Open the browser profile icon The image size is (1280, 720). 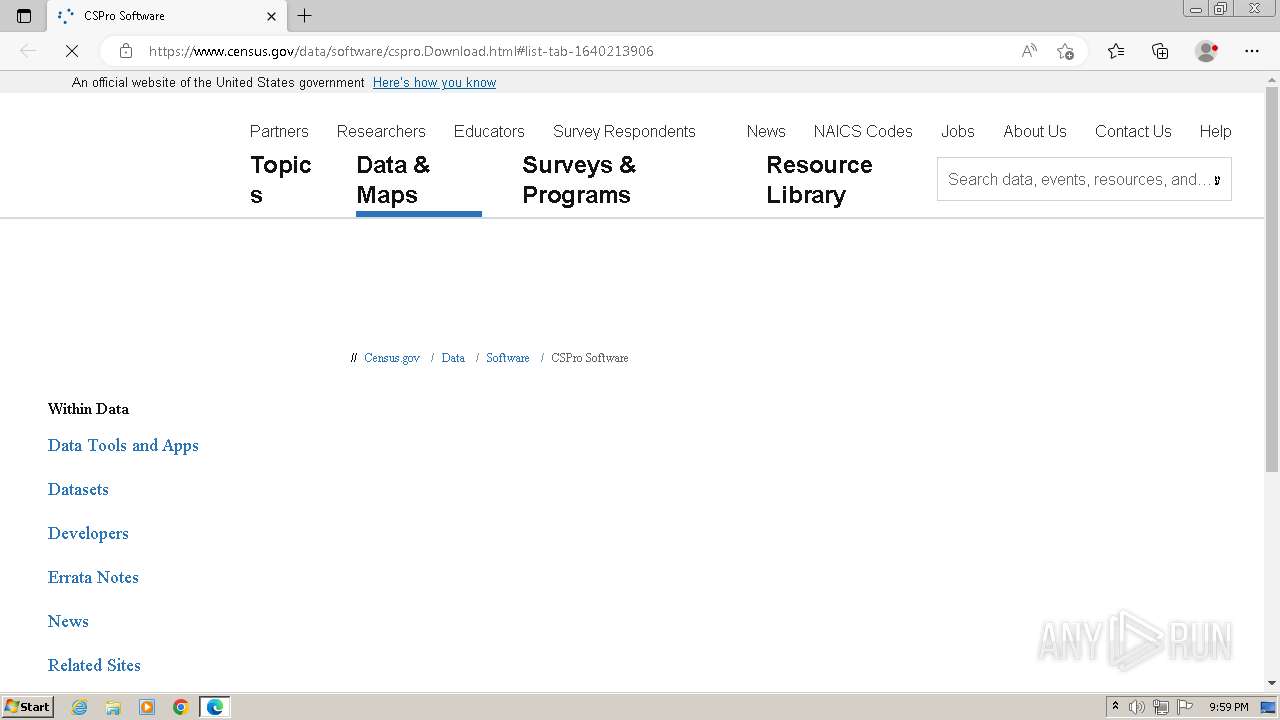pos(1206,51)
